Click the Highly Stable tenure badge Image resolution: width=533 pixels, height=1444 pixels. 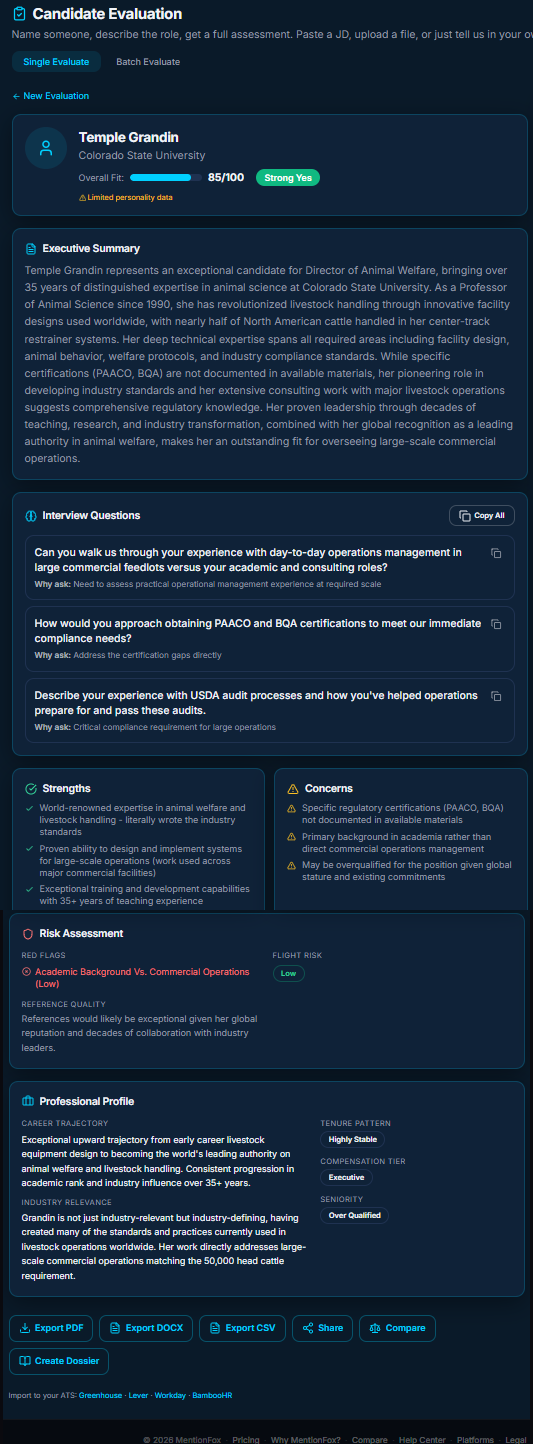click(353, 1140)
